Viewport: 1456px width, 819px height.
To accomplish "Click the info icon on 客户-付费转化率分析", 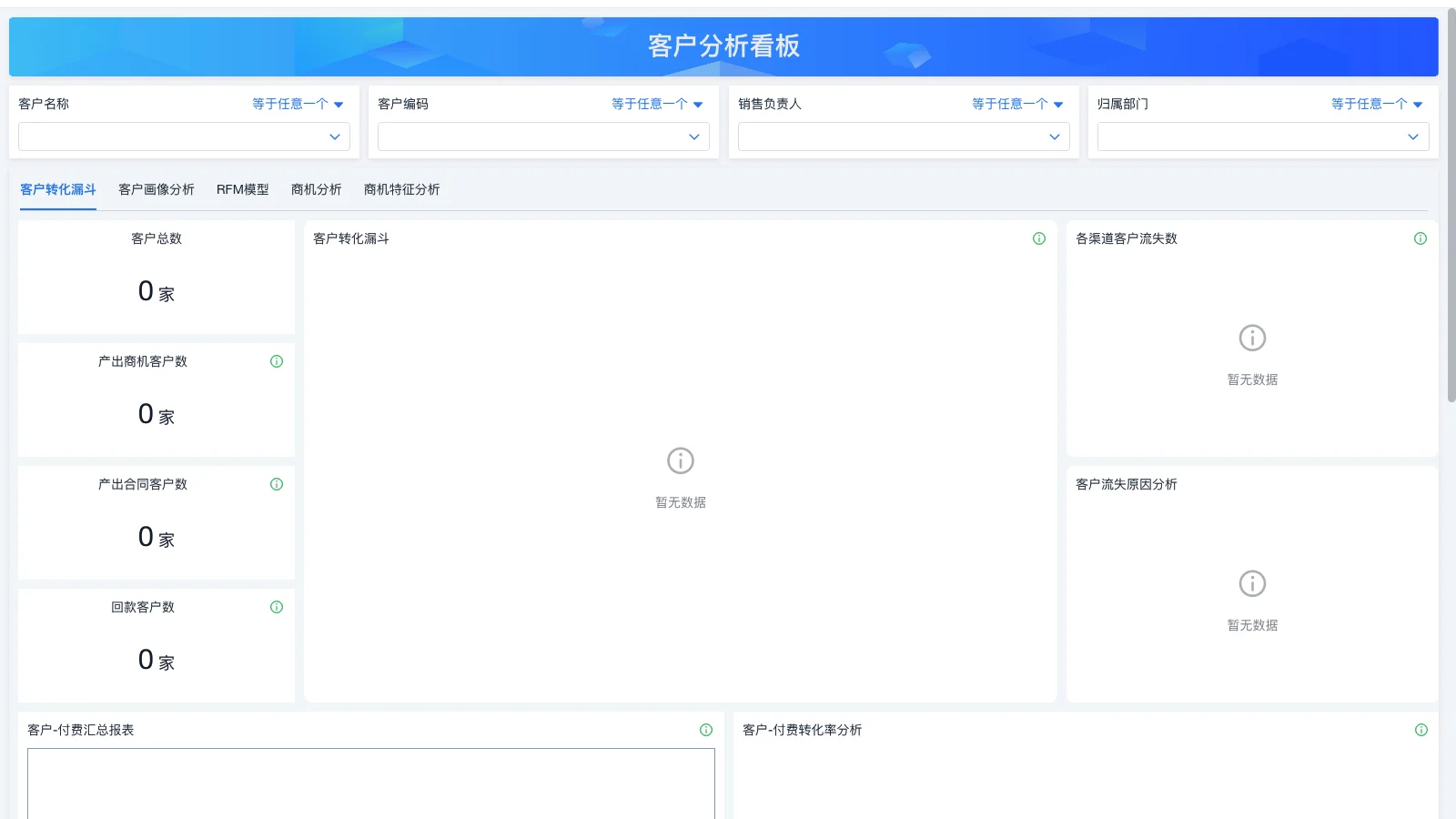I will [1421, 729].
